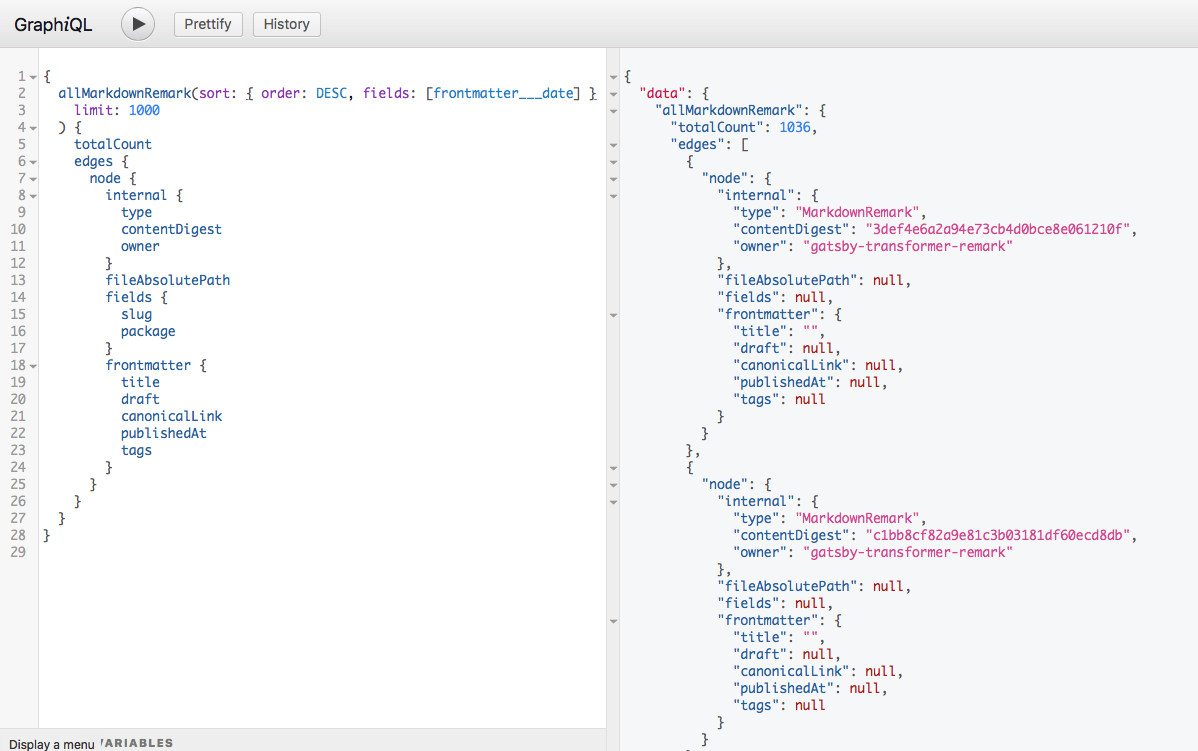Collapse the internal block fold triangle
This screenshot has height=751, width=1198.
31,194
